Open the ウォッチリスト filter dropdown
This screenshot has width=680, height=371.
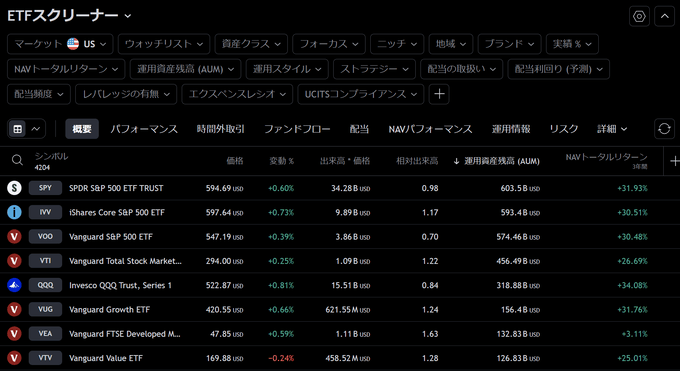[164, 44]
